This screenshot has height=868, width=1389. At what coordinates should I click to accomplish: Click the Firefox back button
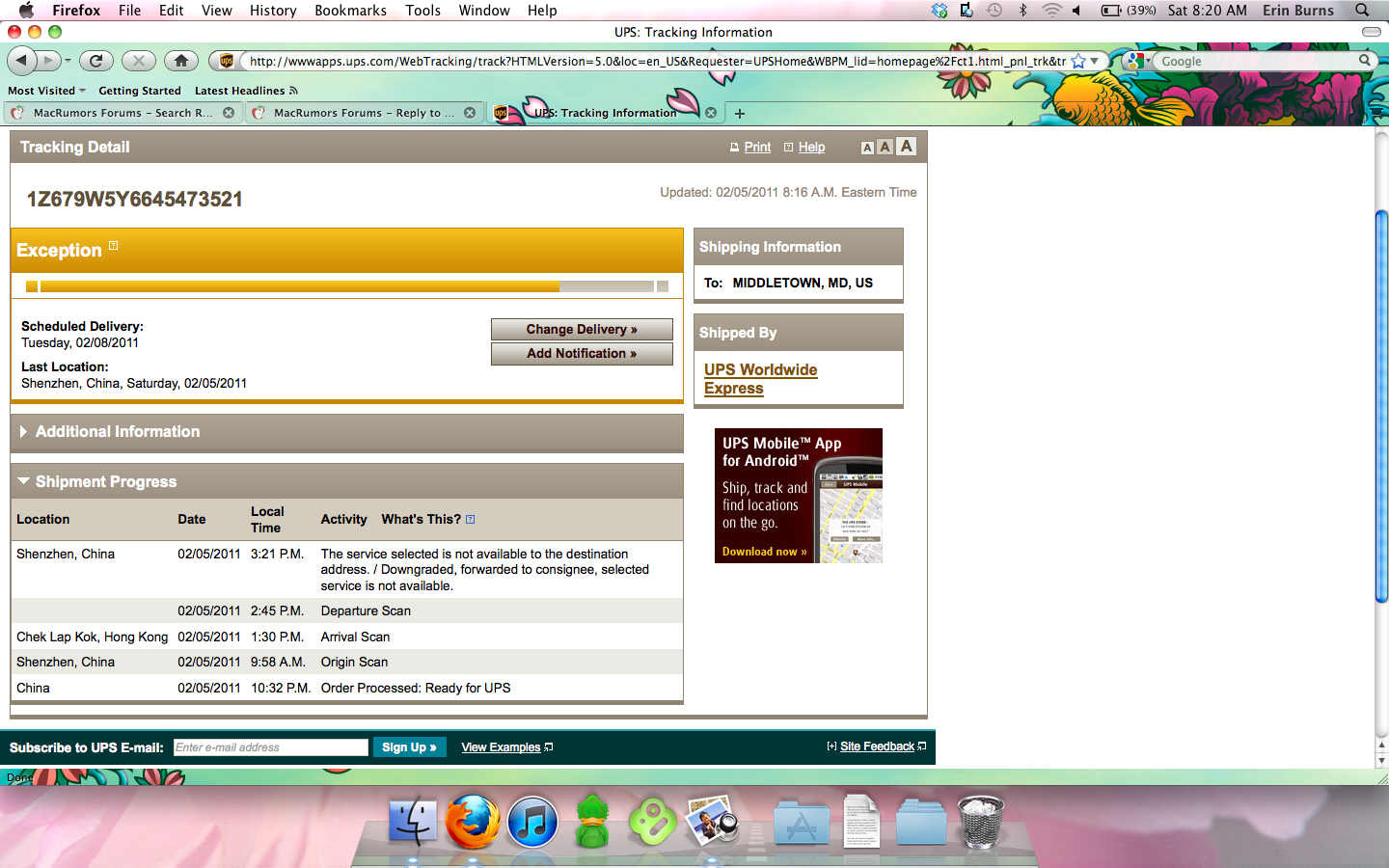tap(21, 61)
